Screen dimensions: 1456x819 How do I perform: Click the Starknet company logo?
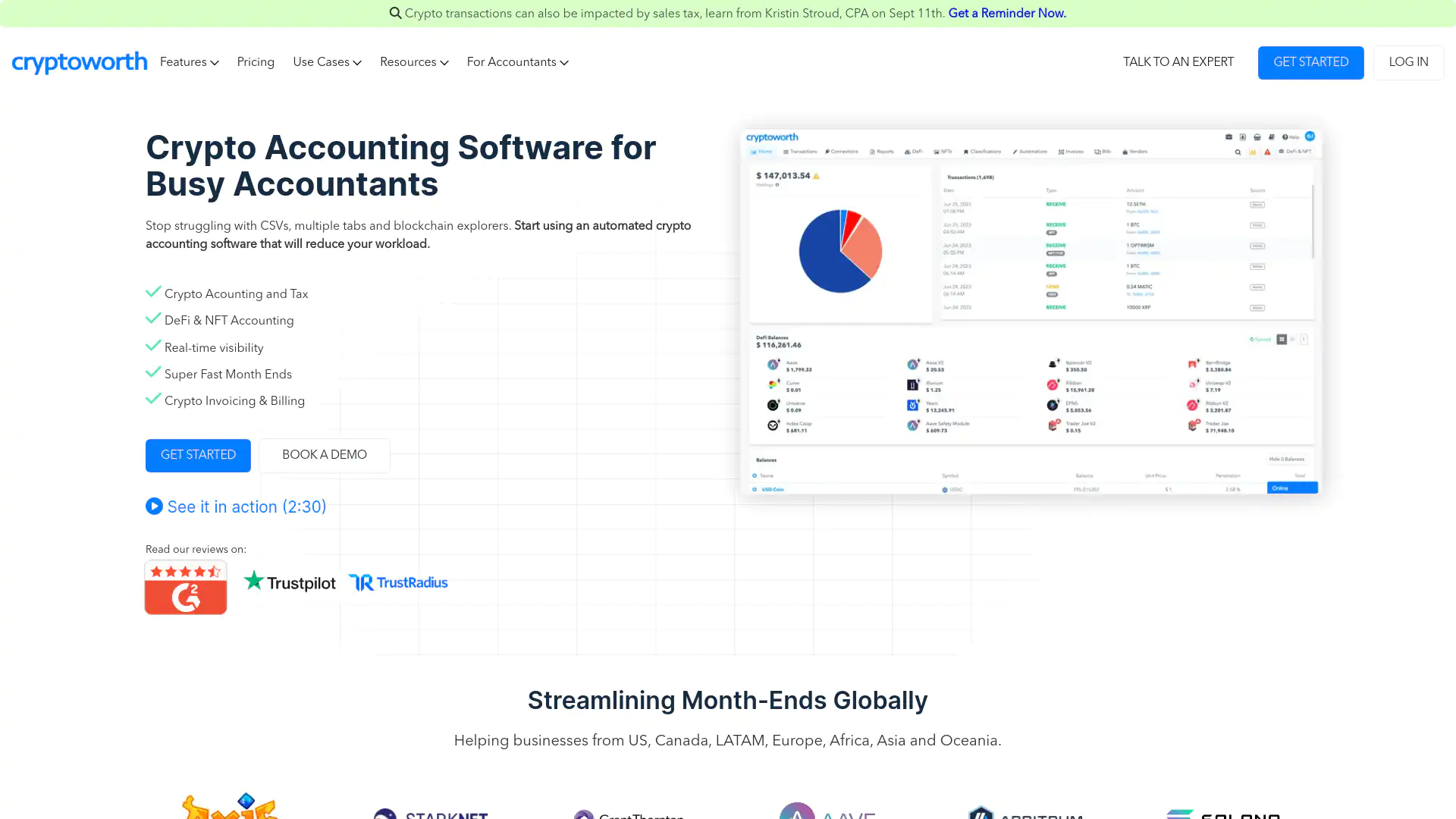431,813
